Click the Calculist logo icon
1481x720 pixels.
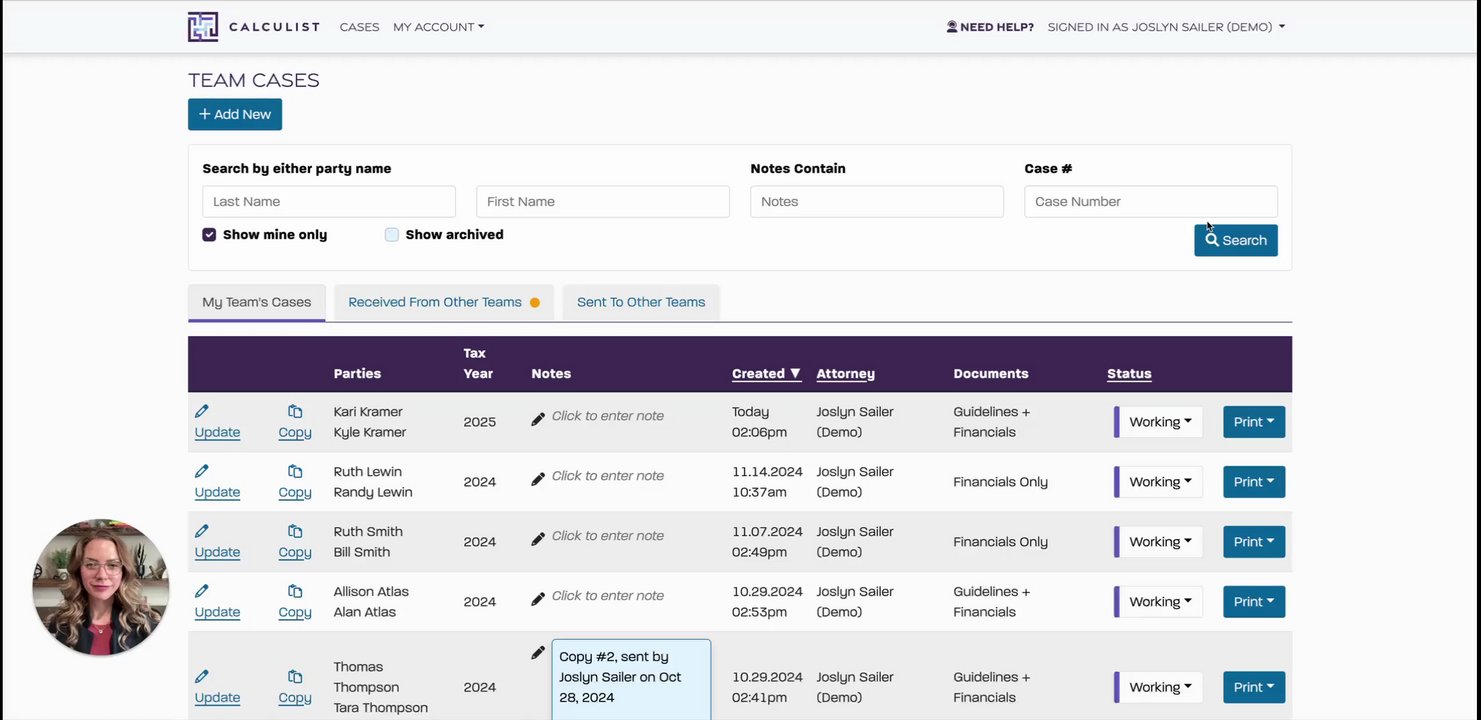tap(203, 27)
